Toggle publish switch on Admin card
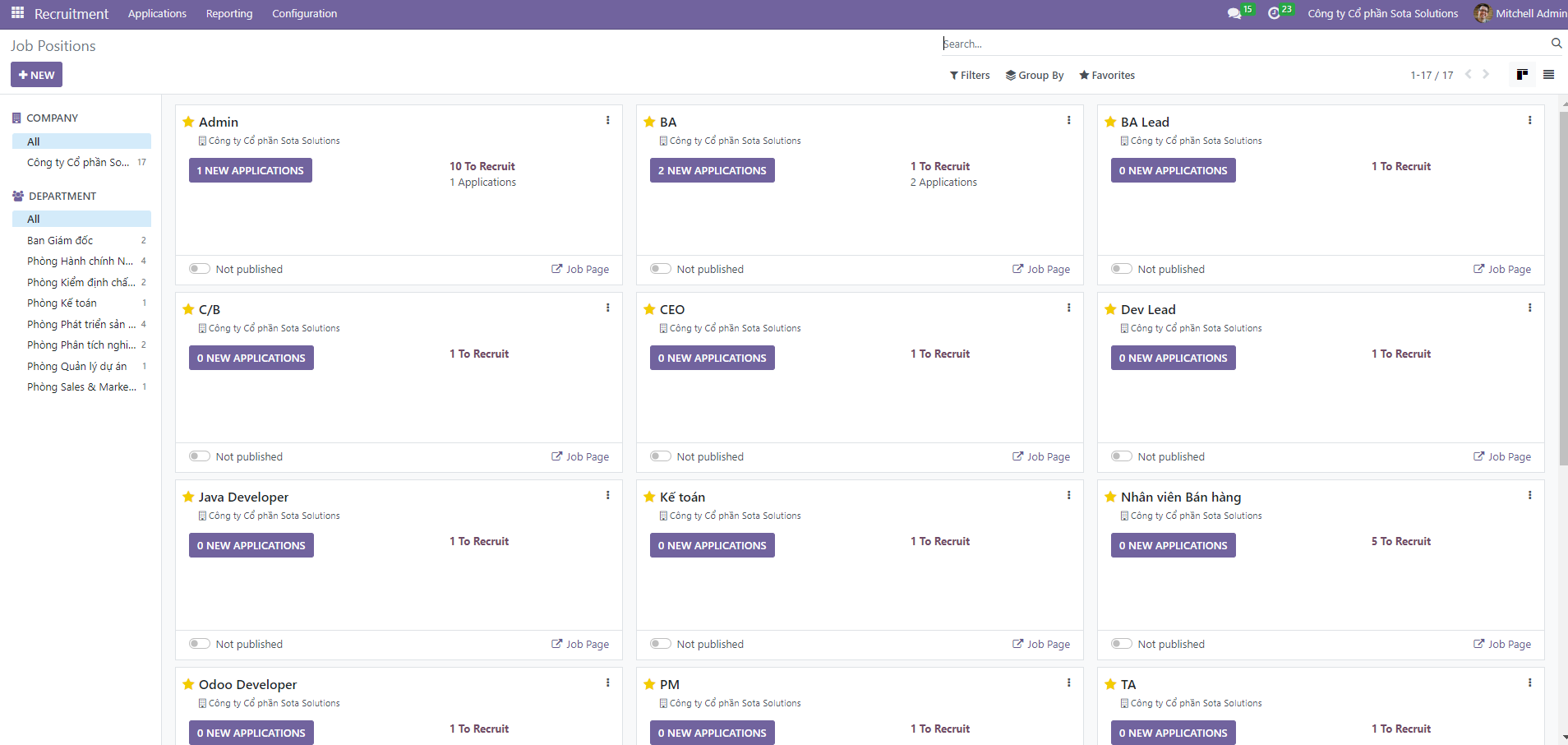 tap(200, 269)
